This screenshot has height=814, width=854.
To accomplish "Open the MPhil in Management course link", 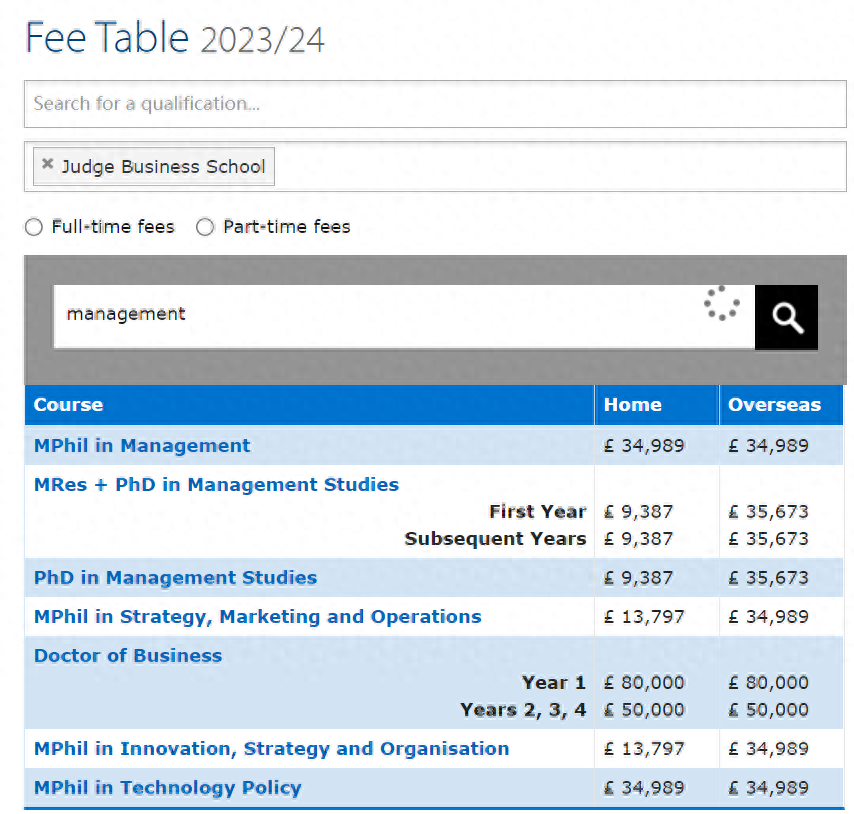I will click(x=142, y=445).
